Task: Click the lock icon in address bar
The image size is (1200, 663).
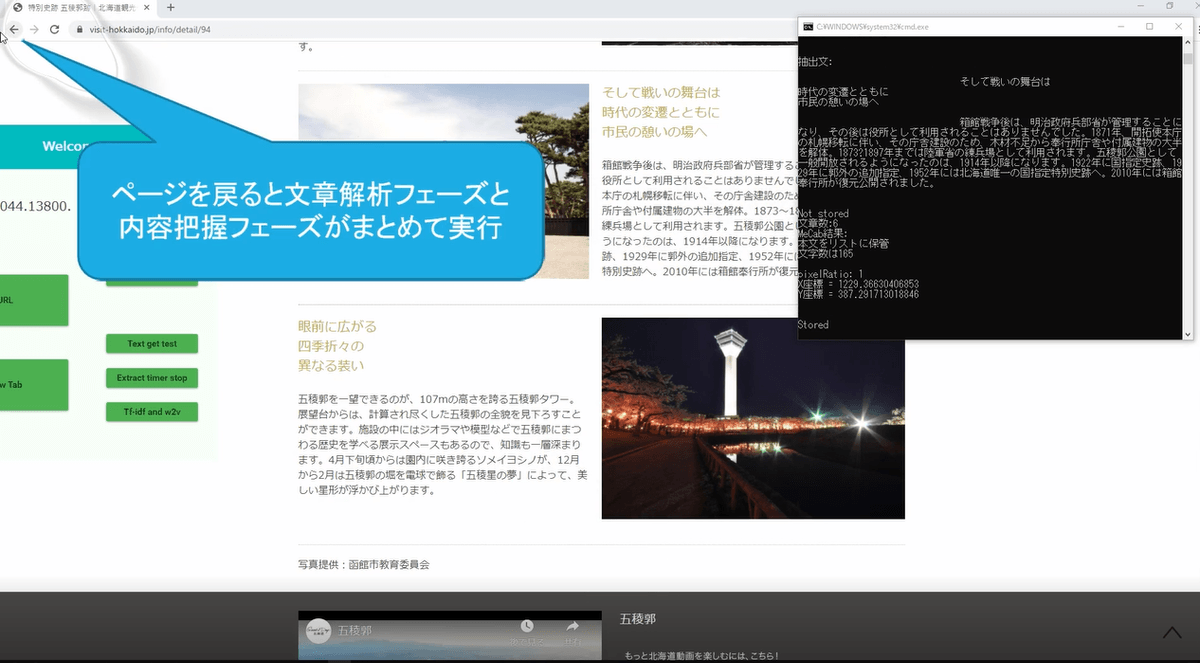Action: [80, 30]
